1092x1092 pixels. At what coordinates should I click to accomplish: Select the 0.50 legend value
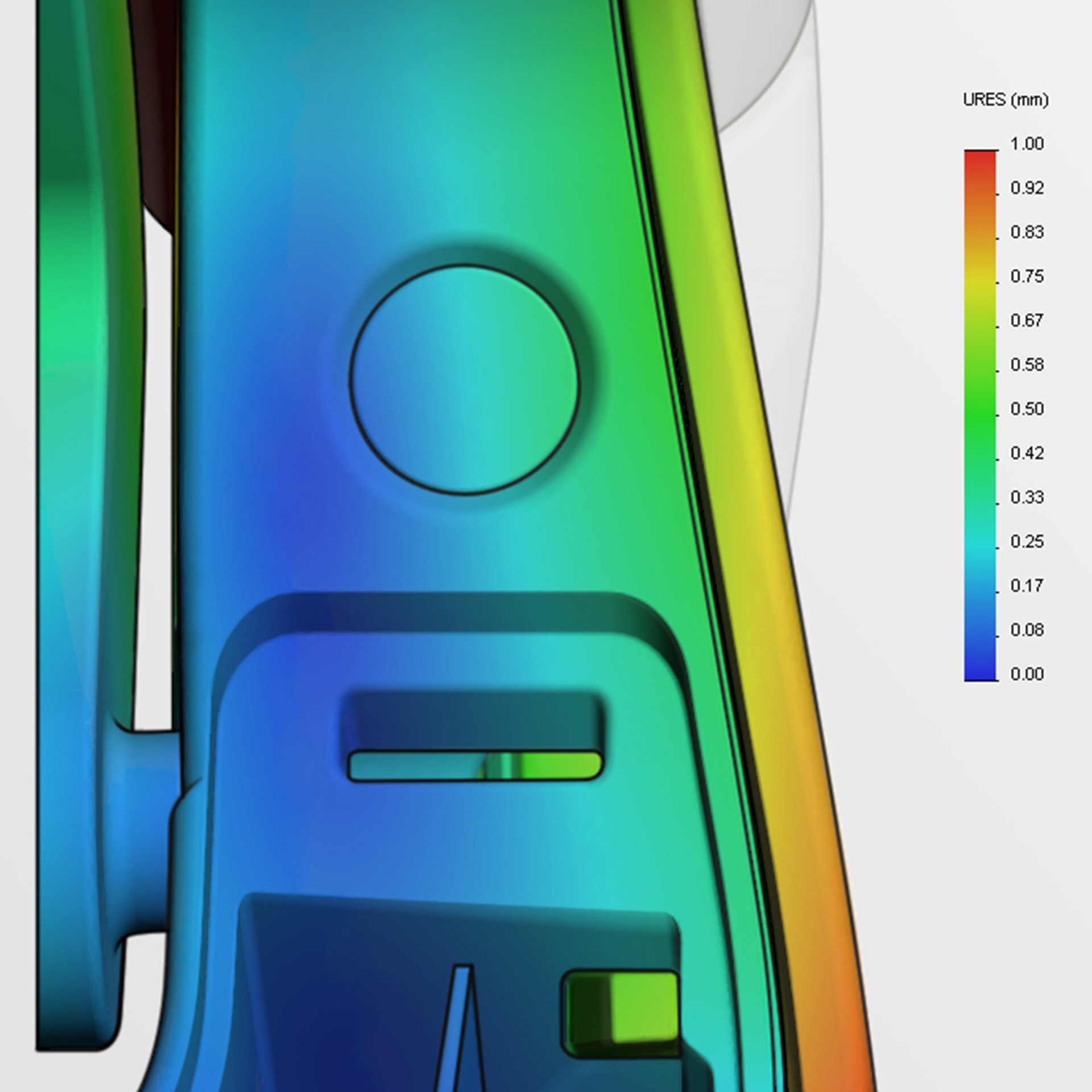tap(1027, 409)
